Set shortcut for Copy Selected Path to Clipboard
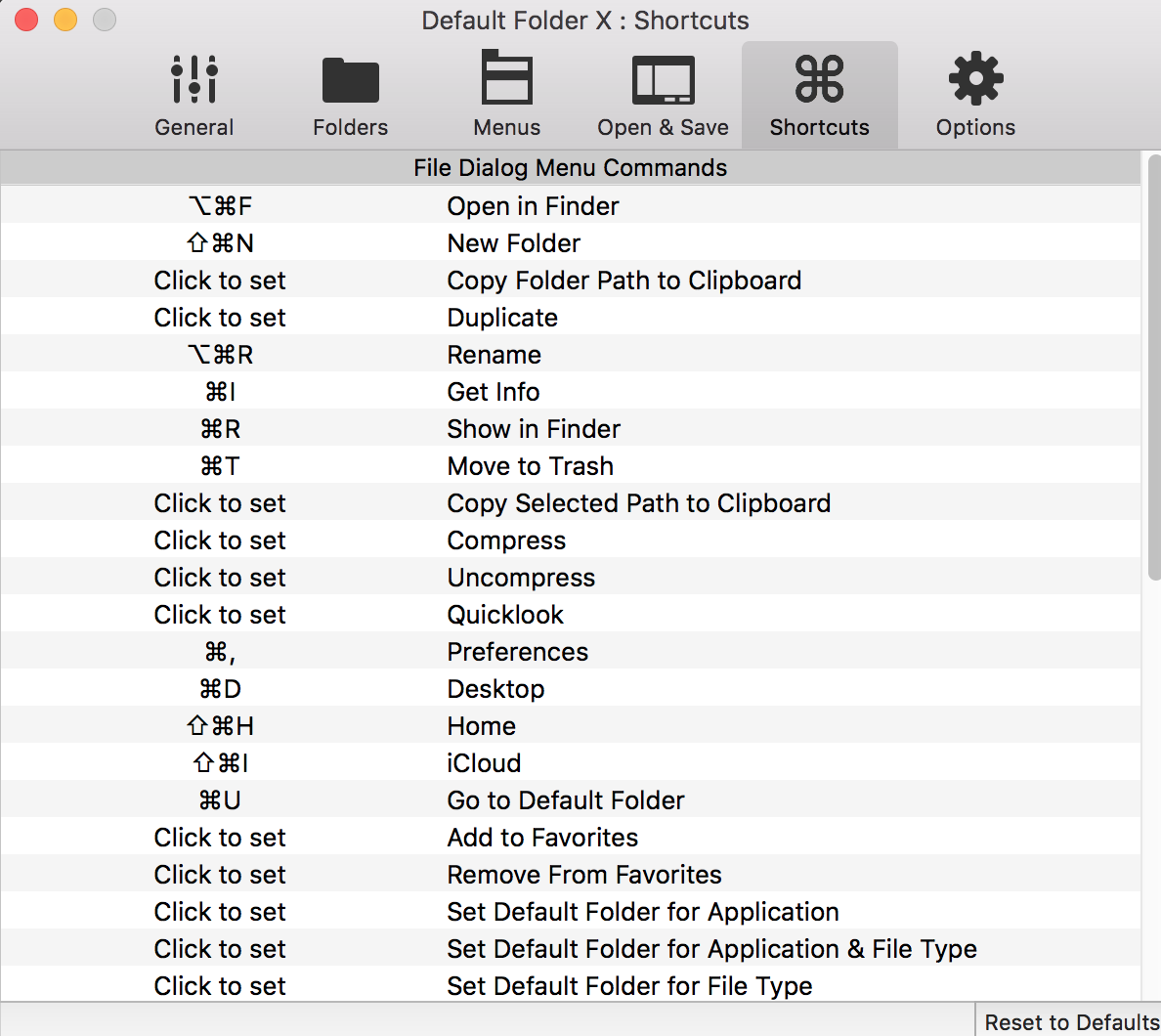 220,503
